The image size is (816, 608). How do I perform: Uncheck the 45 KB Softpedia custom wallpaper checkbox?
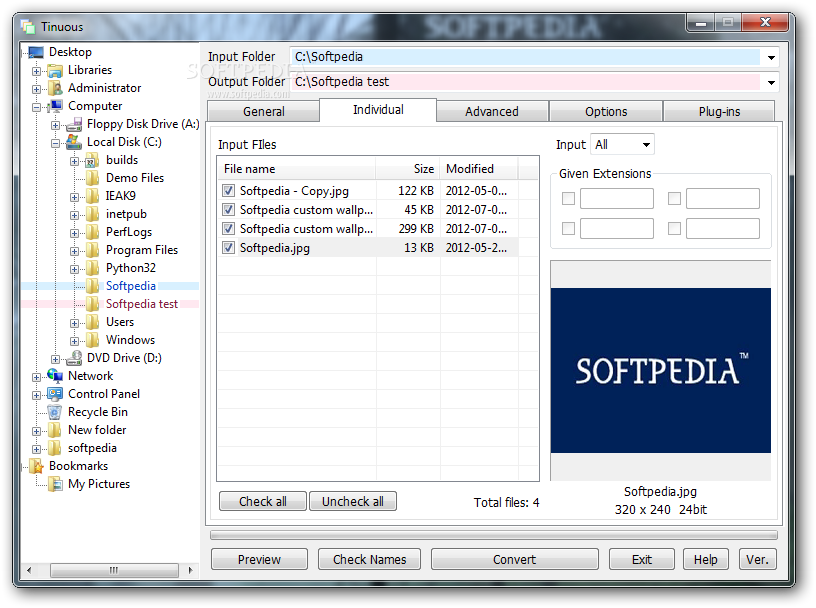coord(228,210)
